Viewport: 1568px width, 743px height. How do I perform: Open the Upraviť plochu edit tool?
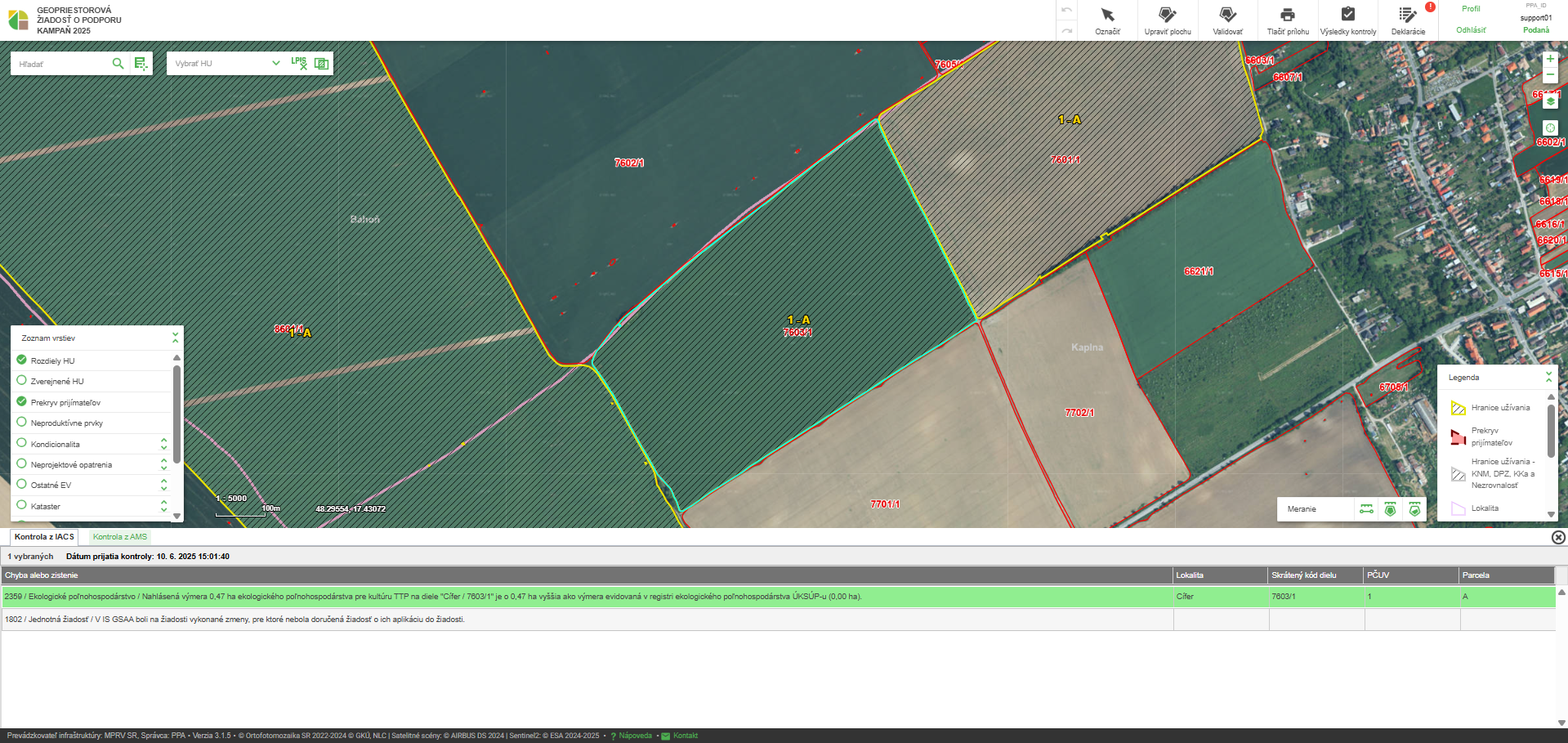point(1167,20)
